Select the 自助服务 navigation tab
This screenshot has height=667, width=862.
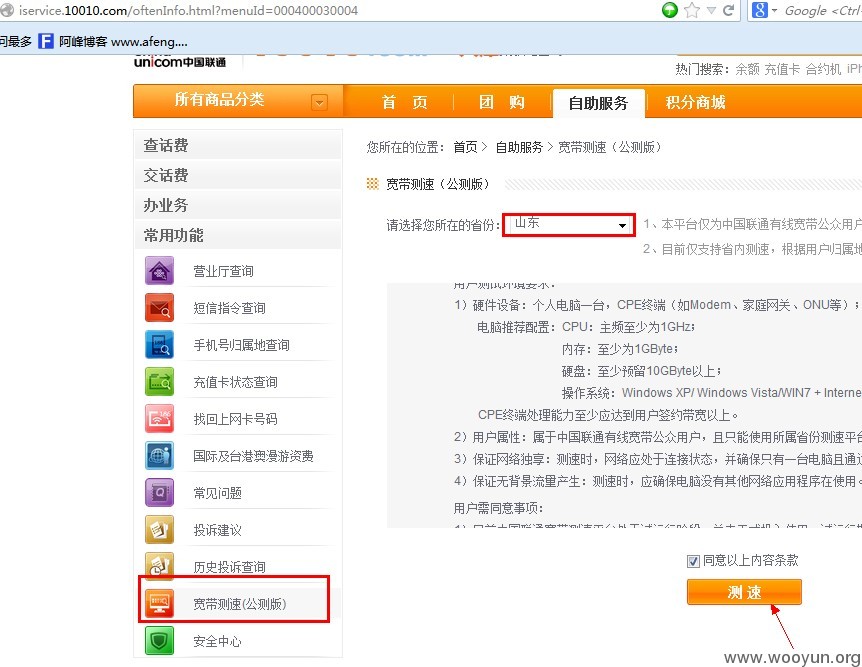coord(598,103)
